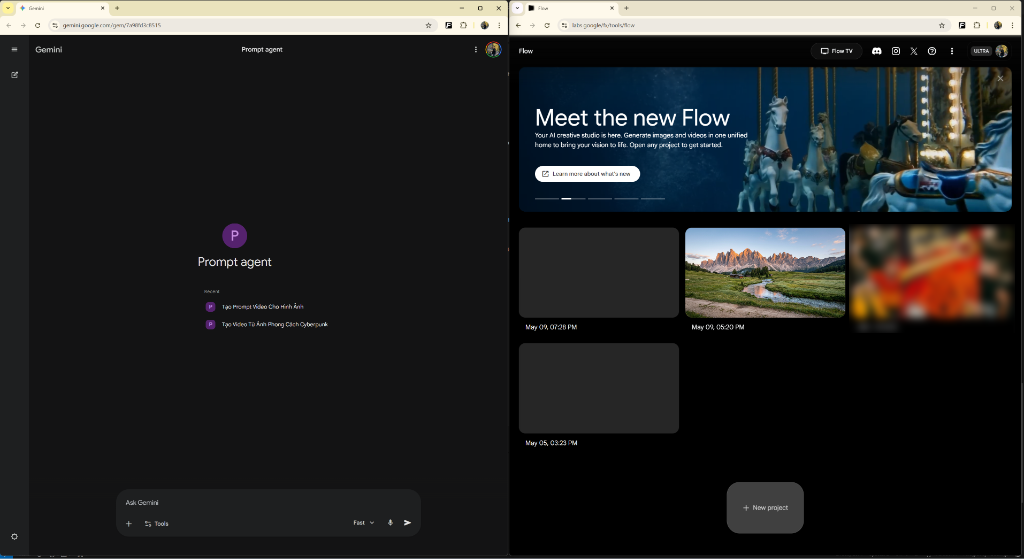Screen dimensions: 1024x559
Task: Open Flow account profile avatar
Action: (1002, 51)
